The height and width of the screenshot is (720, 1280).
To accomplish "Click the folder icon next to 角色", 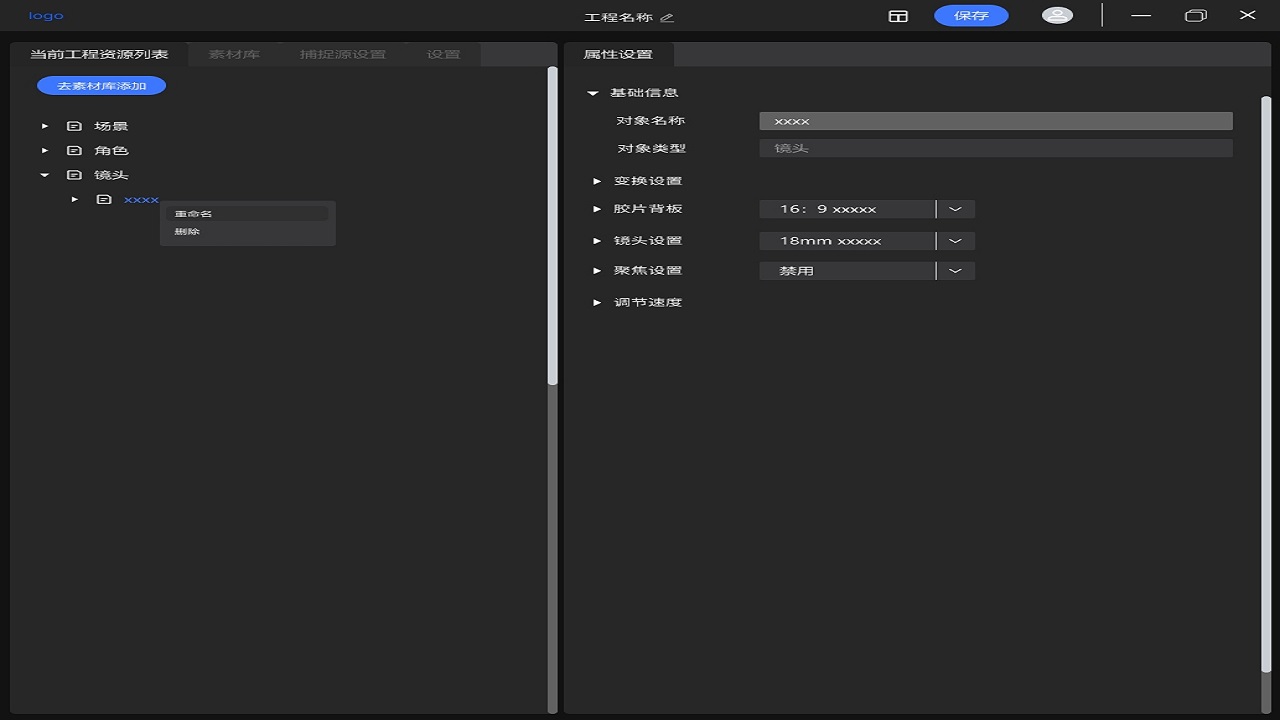I will pos(74,150).
